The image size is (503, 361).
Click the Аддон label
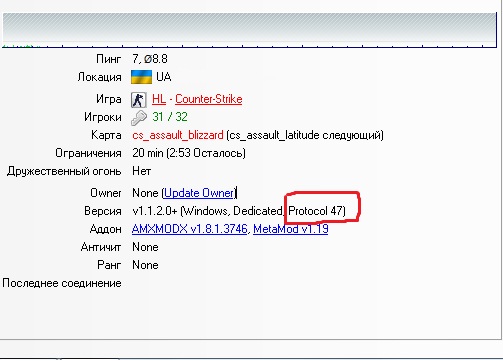(106, 229)
